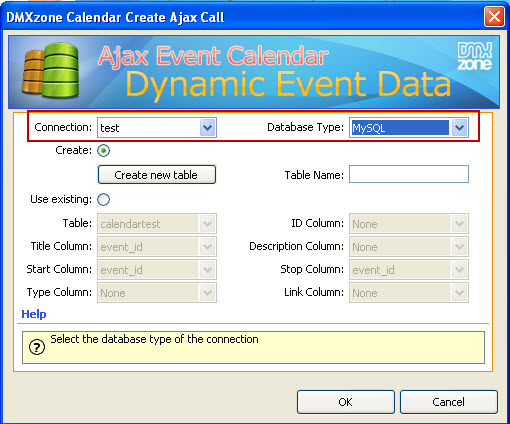This screenshot has height=424, width=510.
Task: Click the Help section heading
Action: pos(34,314)
